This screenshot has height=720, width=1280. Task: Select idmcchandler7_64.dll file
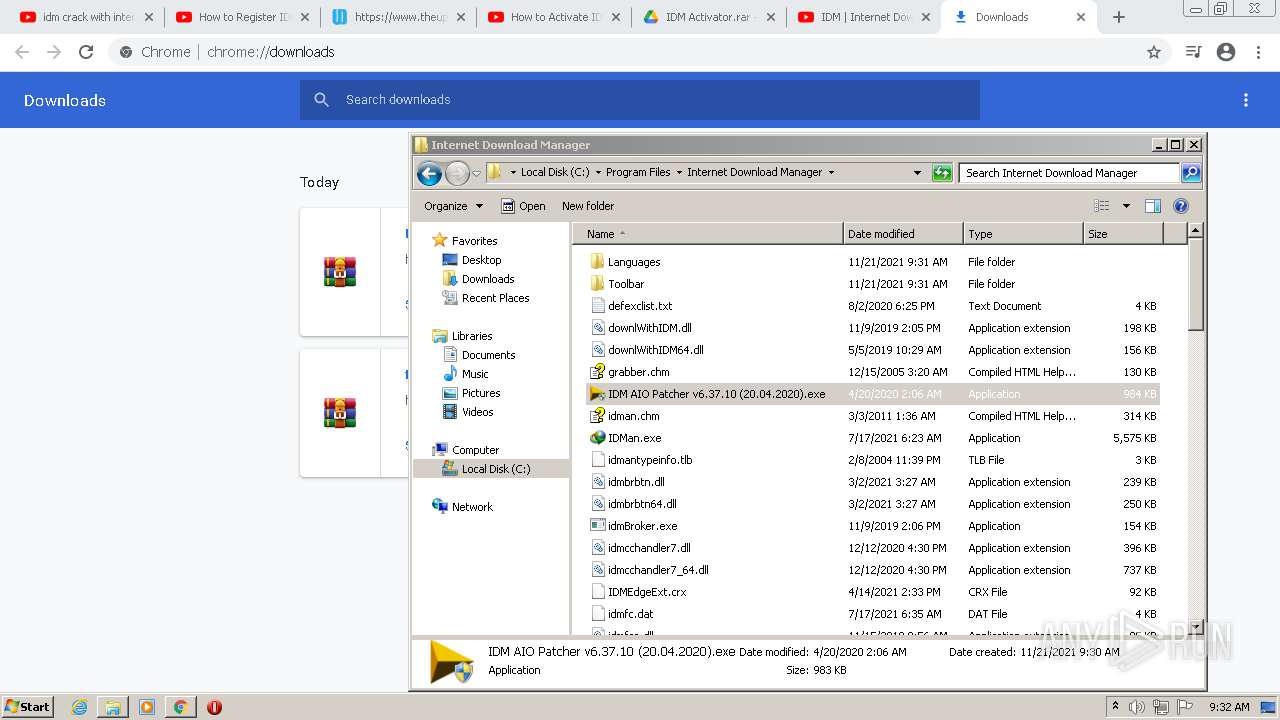872,570
